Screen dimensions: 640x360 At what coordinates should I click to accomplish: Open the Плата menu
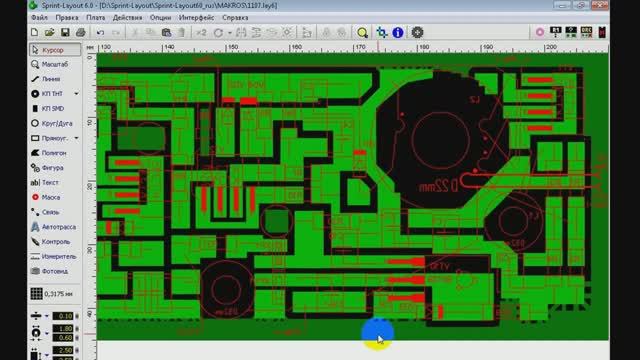[96, 18]
